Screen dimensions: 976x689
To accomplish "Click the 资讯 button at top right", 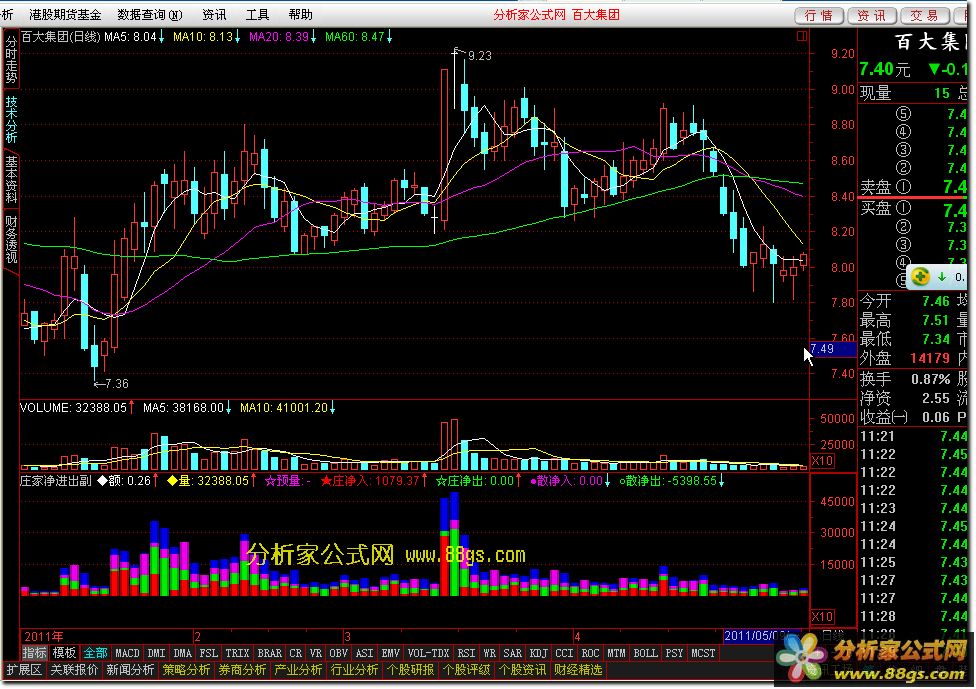I will pyautogui.click(x=871, y=16).
